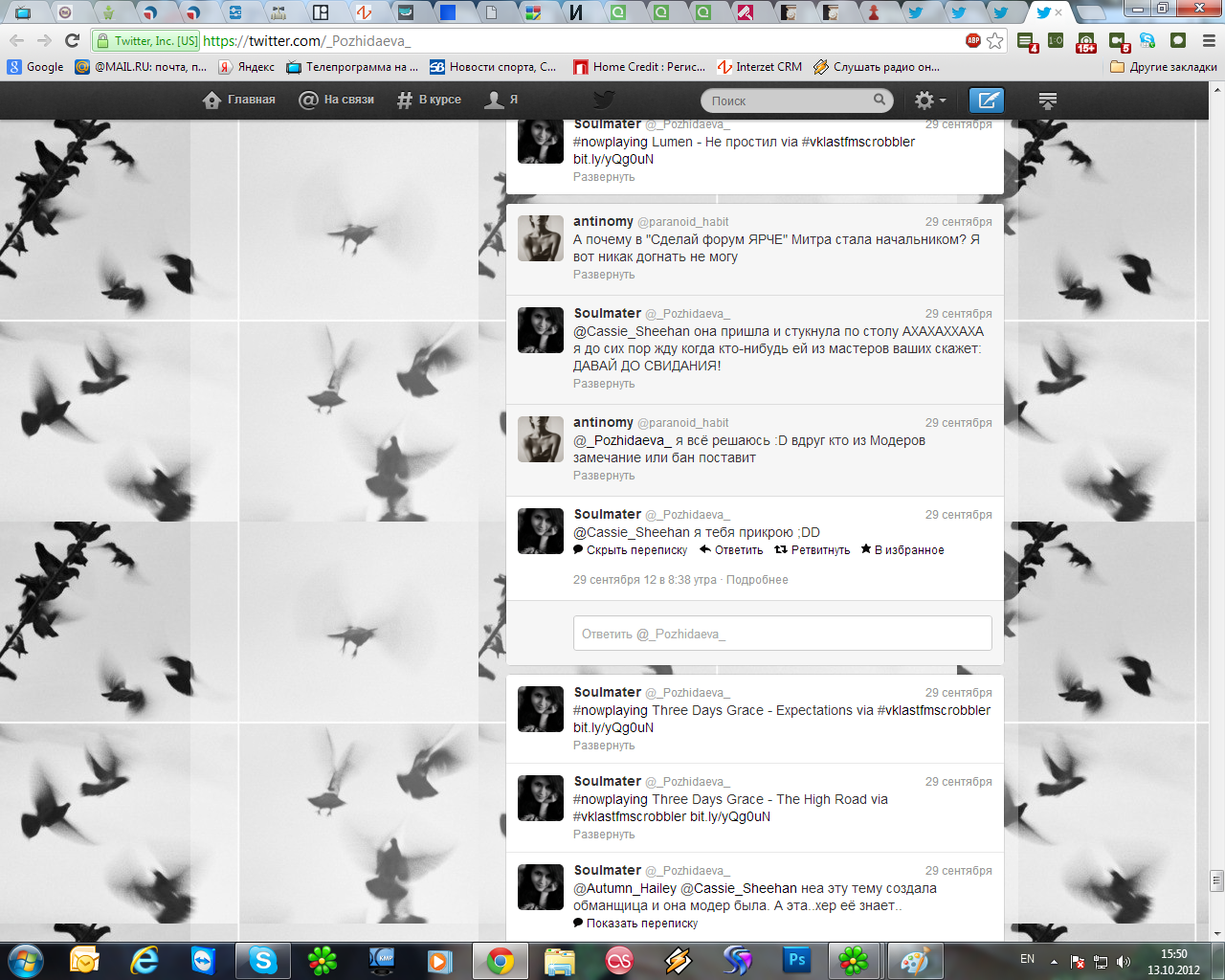Go forward with browser forward arrow
Screen dimensions: 1225x980
tap(44, 40)
